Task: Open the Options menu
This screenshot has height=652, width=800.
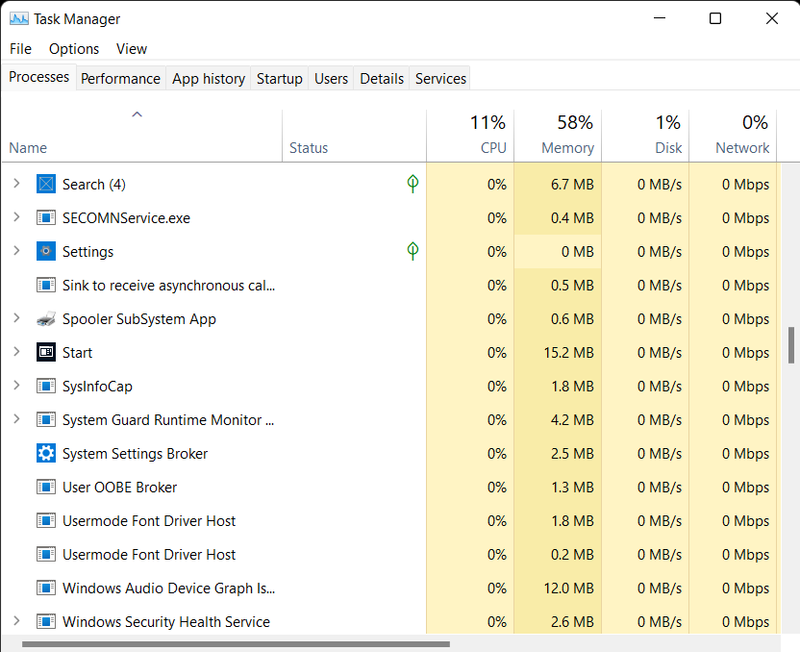Action: 74,49
